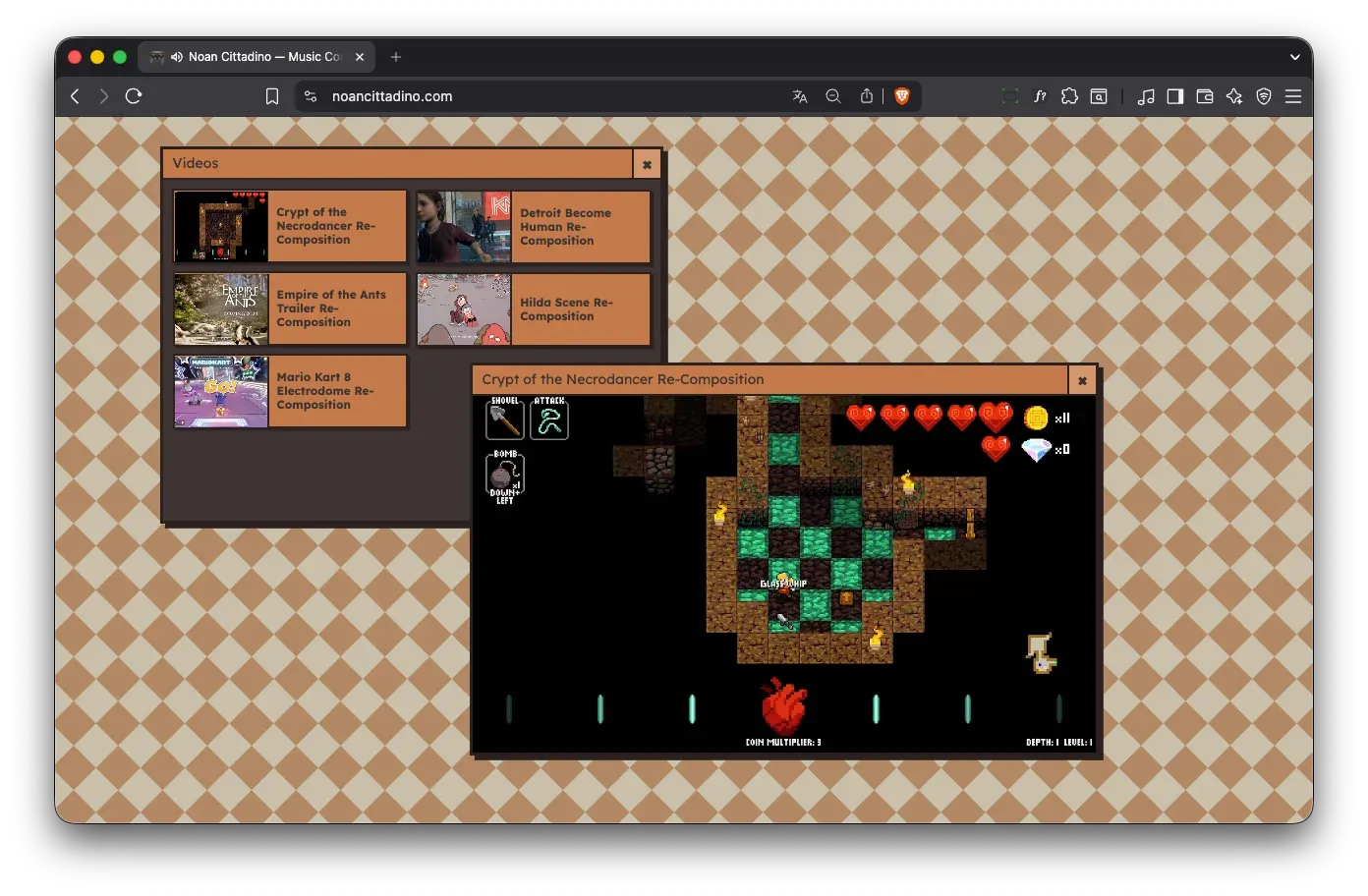Select the Noan Cittadino browser tab
Screen dimensions: 1368x896
(256, 57)
